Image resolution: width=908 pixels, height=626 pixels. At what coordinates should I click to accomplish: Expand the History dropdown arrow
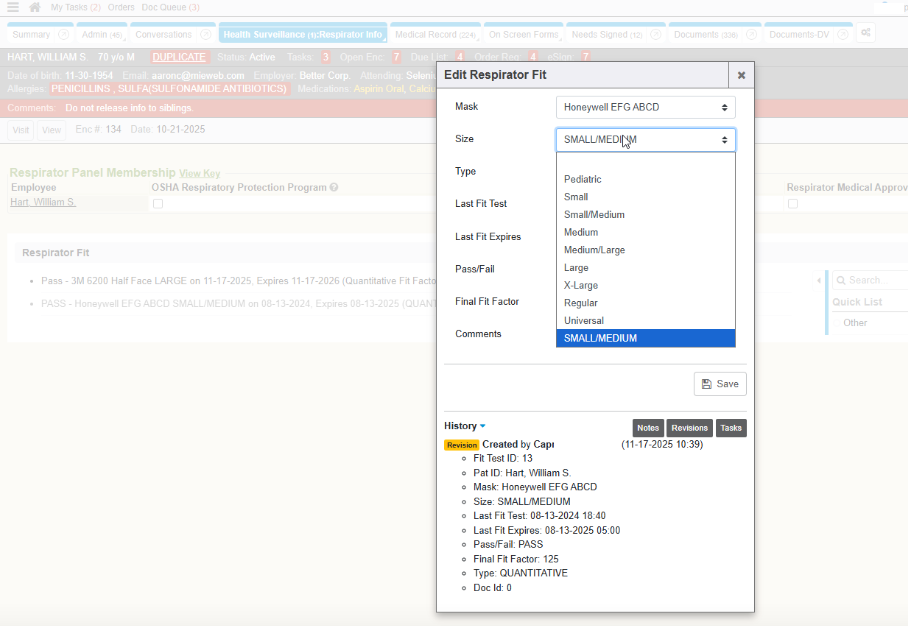(x=482, y=426)
